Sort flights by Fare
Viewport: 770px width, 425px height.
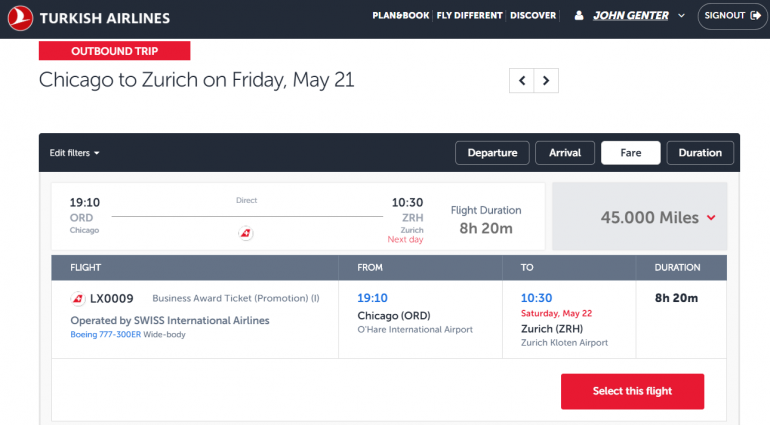click(x=630, y=153)
